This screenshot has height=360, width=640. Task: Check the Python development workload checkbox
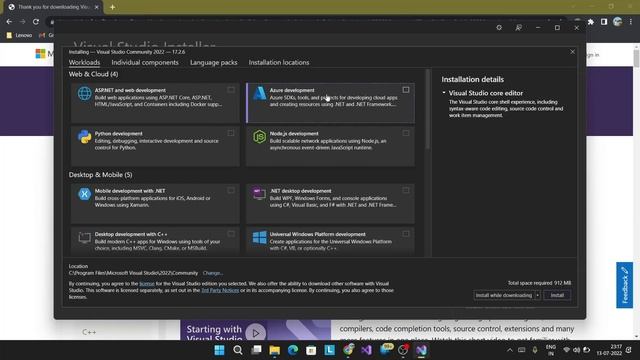[x=231, y=133]
